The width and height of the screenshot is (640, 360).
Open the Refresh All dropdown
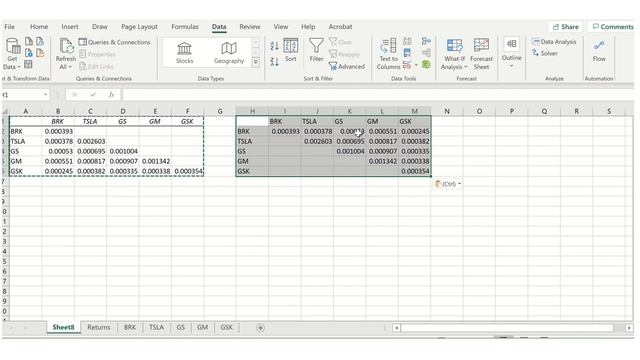(65, 54)
